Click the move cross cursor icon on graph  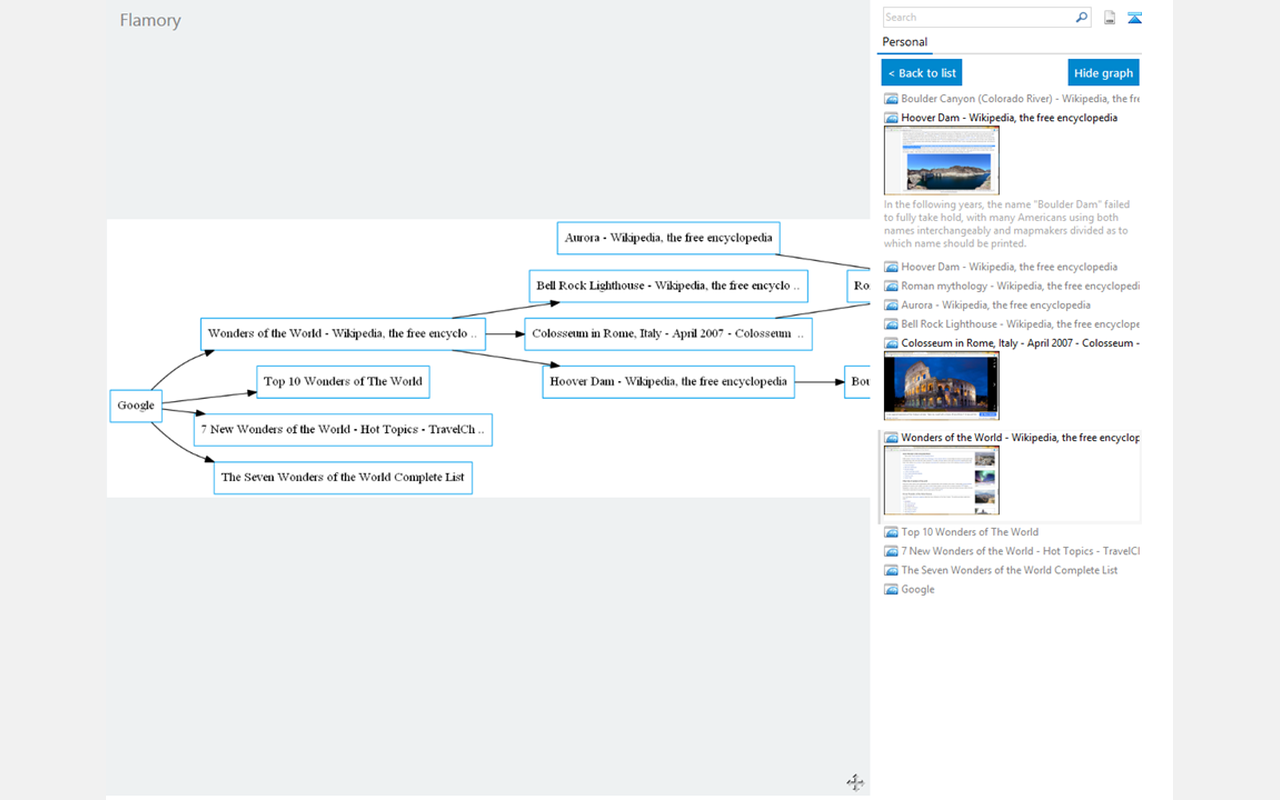[x=855, y=782]
